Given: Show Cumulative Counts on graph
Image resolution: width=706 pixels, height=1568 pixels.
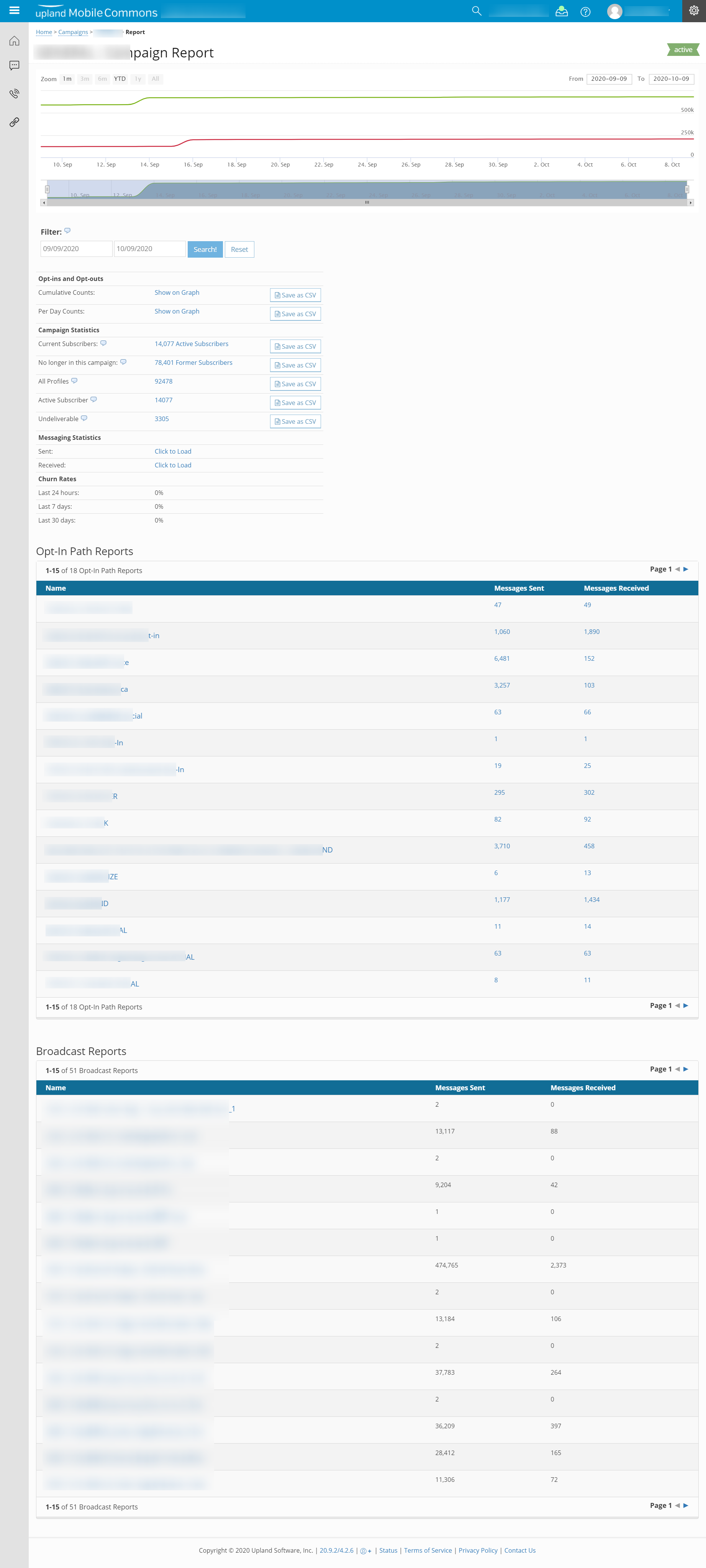Looking at the screenshot, I should coord(177,292).
